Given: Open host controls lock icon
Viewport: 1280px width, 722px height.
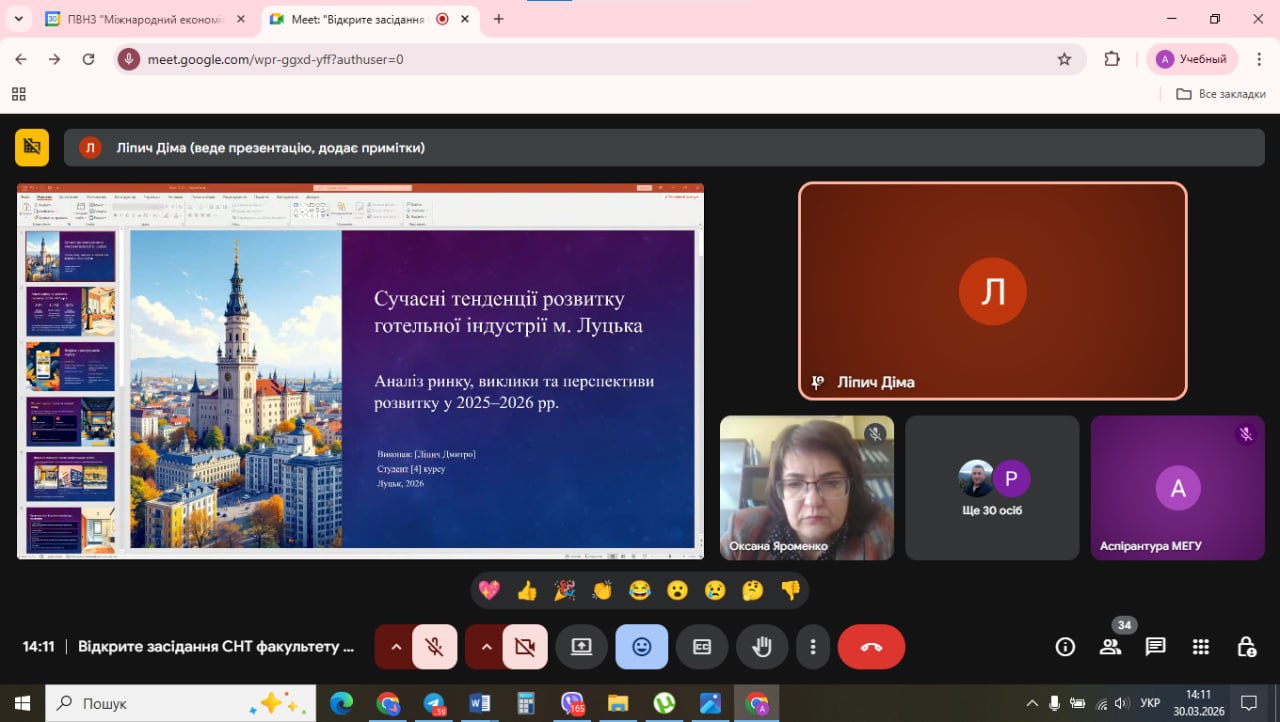Looking at the screenshot, I should pyautogui.click(x=1246, y=646).
